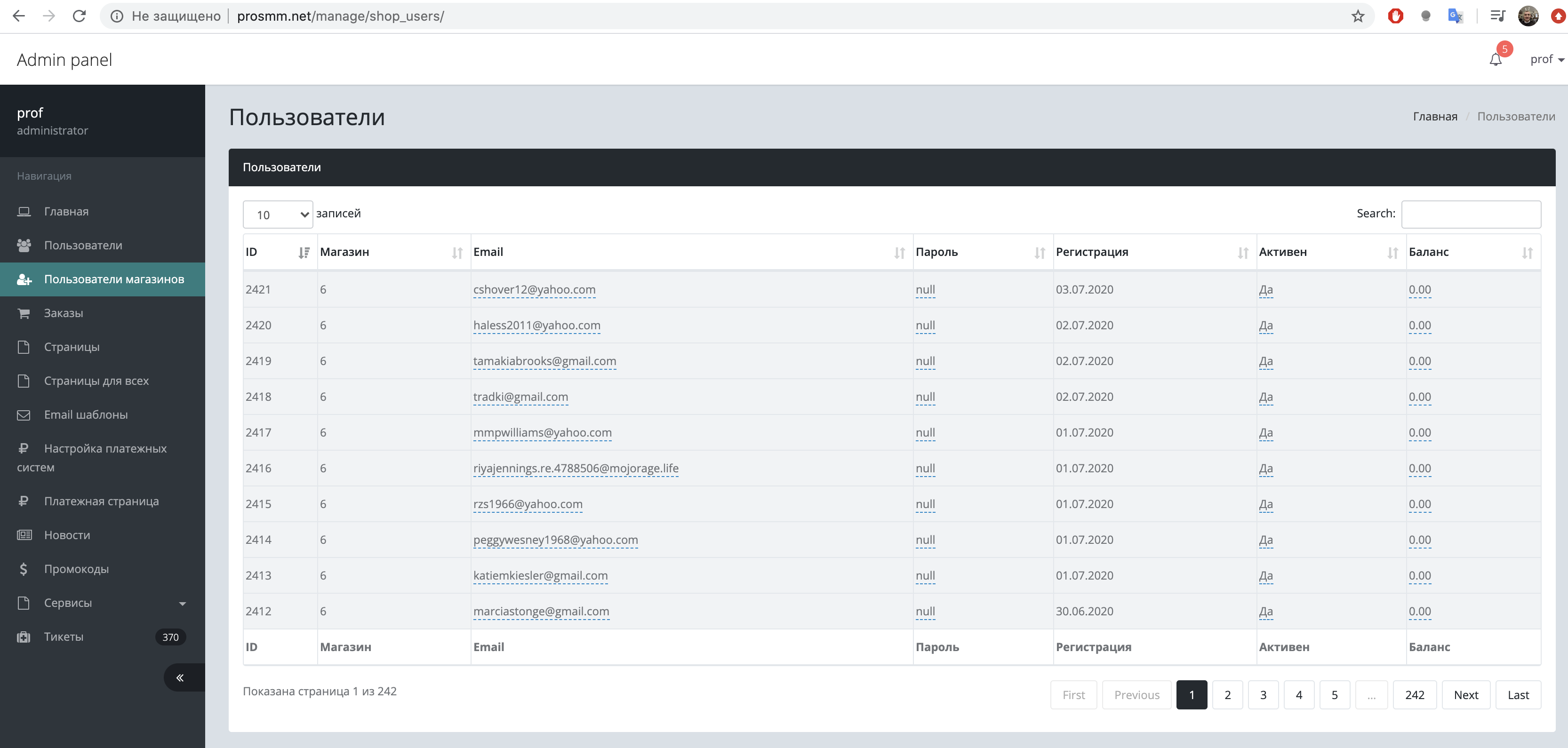Click into the Search input field

(1471, 214)
